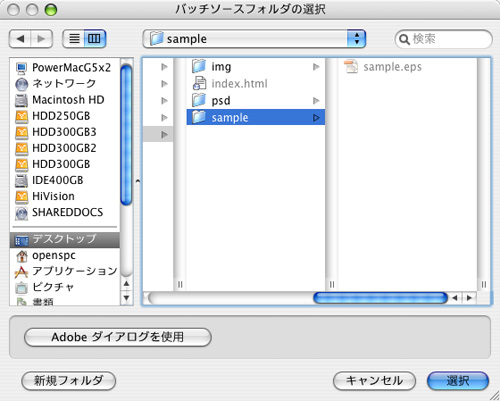The width and height of the screenshot is (500, 401).
Task: Select Macintosh HD drive in sidebar
Action: click(60, 99)
